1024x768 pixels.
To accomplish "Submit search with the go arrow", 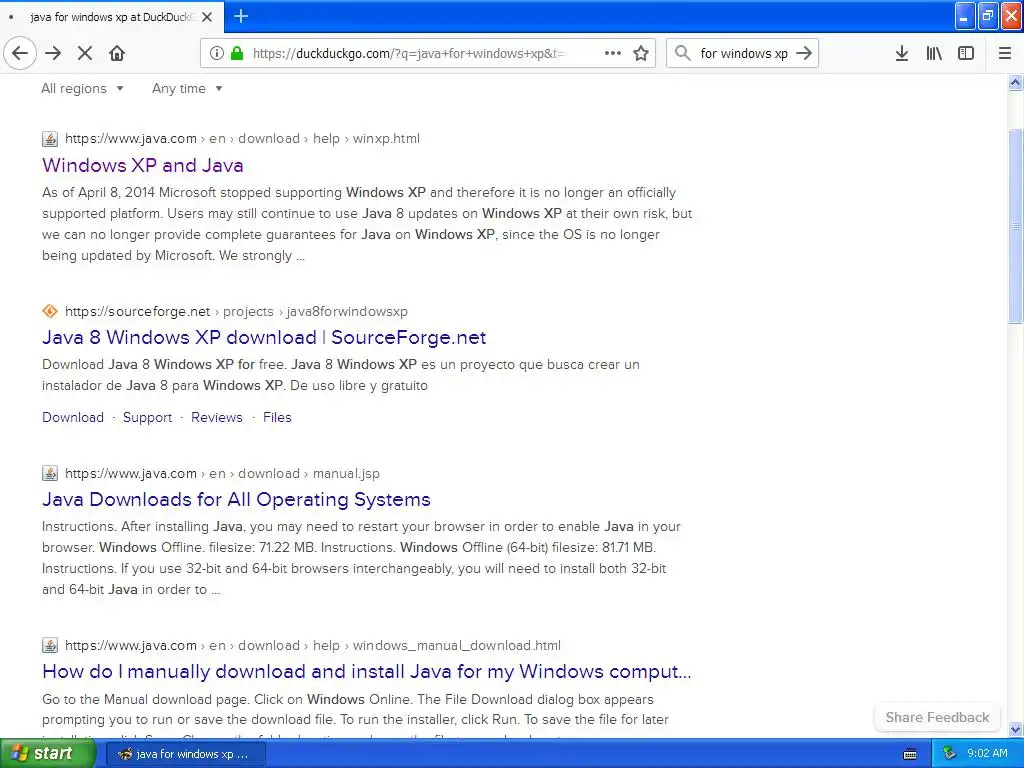I will (804, 53).
